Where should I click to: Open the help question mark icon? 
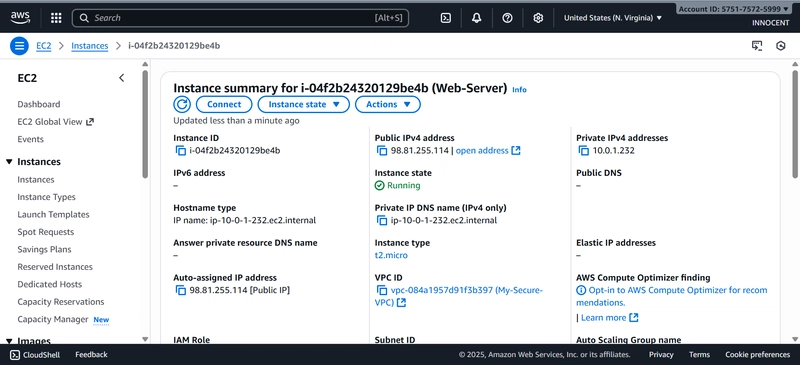(x=507, y=18)
